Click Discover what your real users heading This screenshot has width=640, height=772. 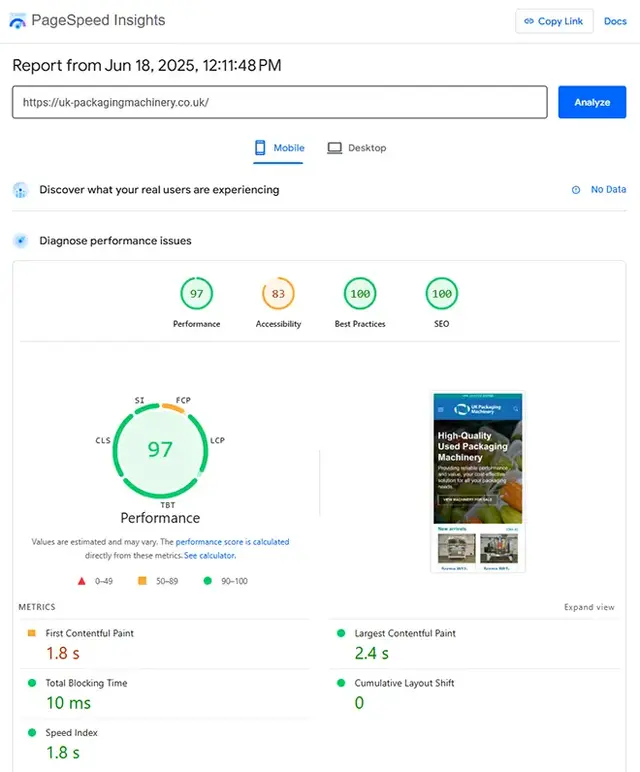pos(159,190)
